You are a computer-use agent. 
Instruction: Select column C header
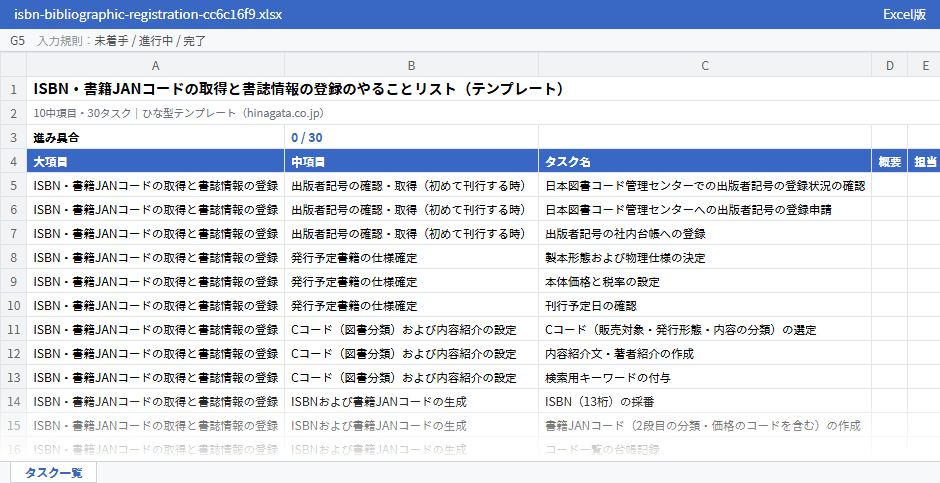(x=705, y=65)
